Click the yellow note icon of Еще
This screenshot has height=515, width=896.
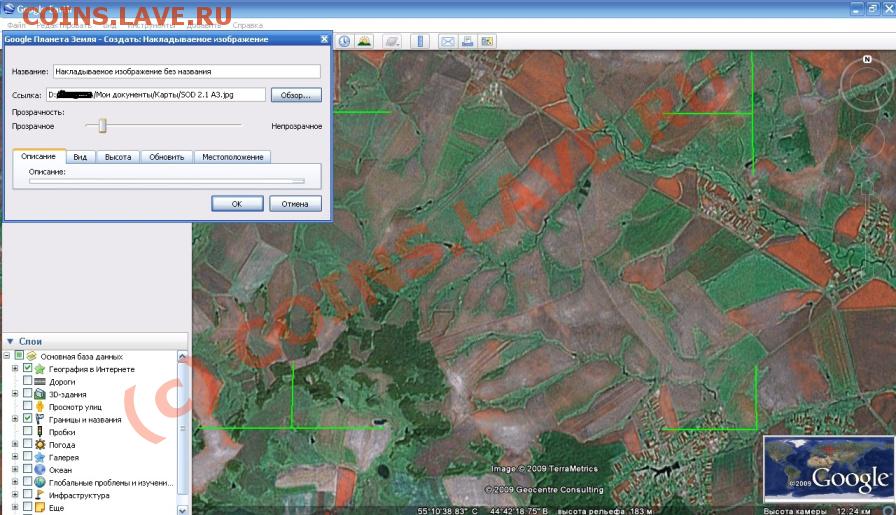coord(39,508)
